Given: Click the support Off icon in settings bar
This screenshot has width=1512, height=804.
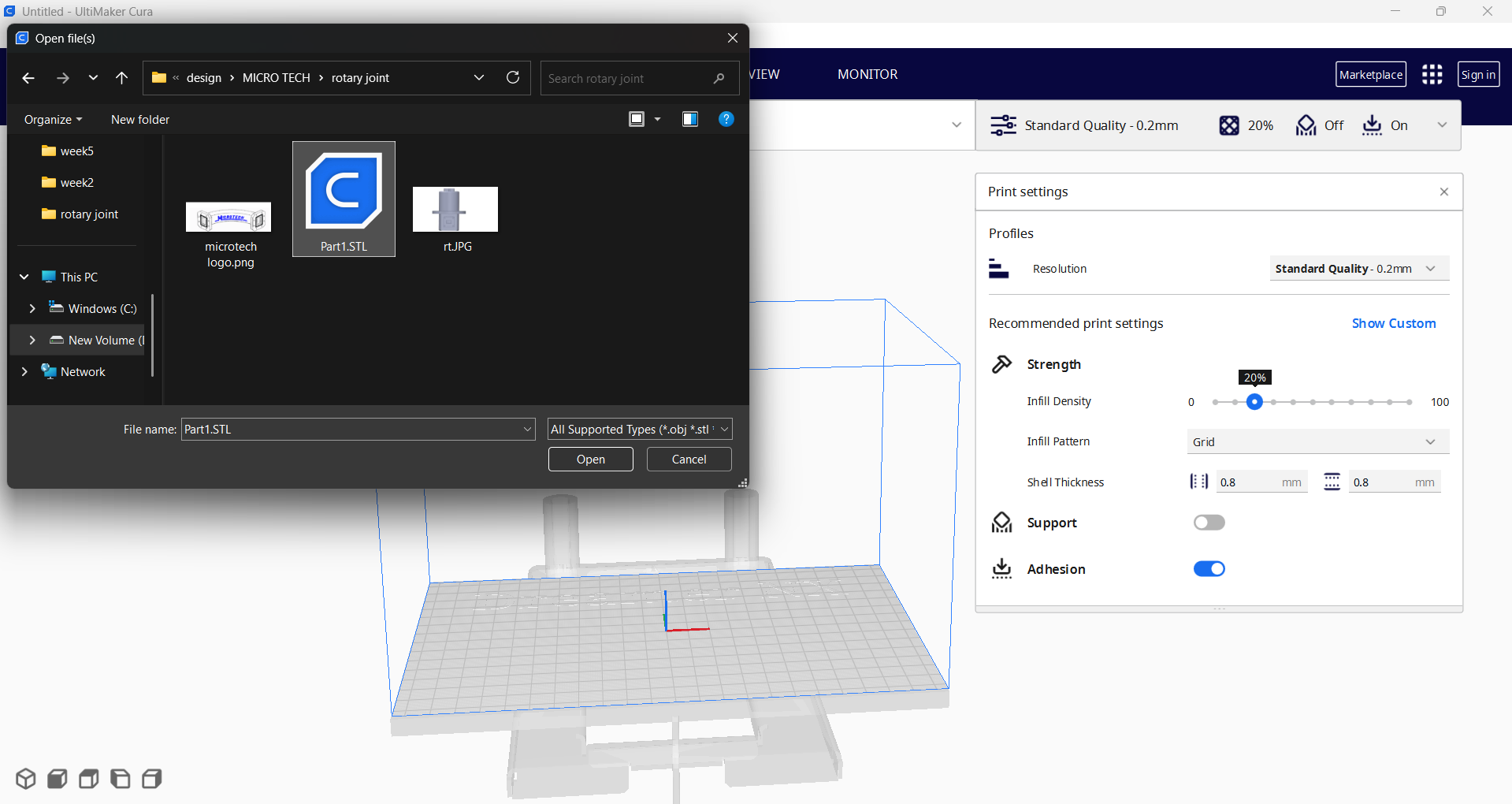Looking at the screenshot, I should click(1306, 125).
